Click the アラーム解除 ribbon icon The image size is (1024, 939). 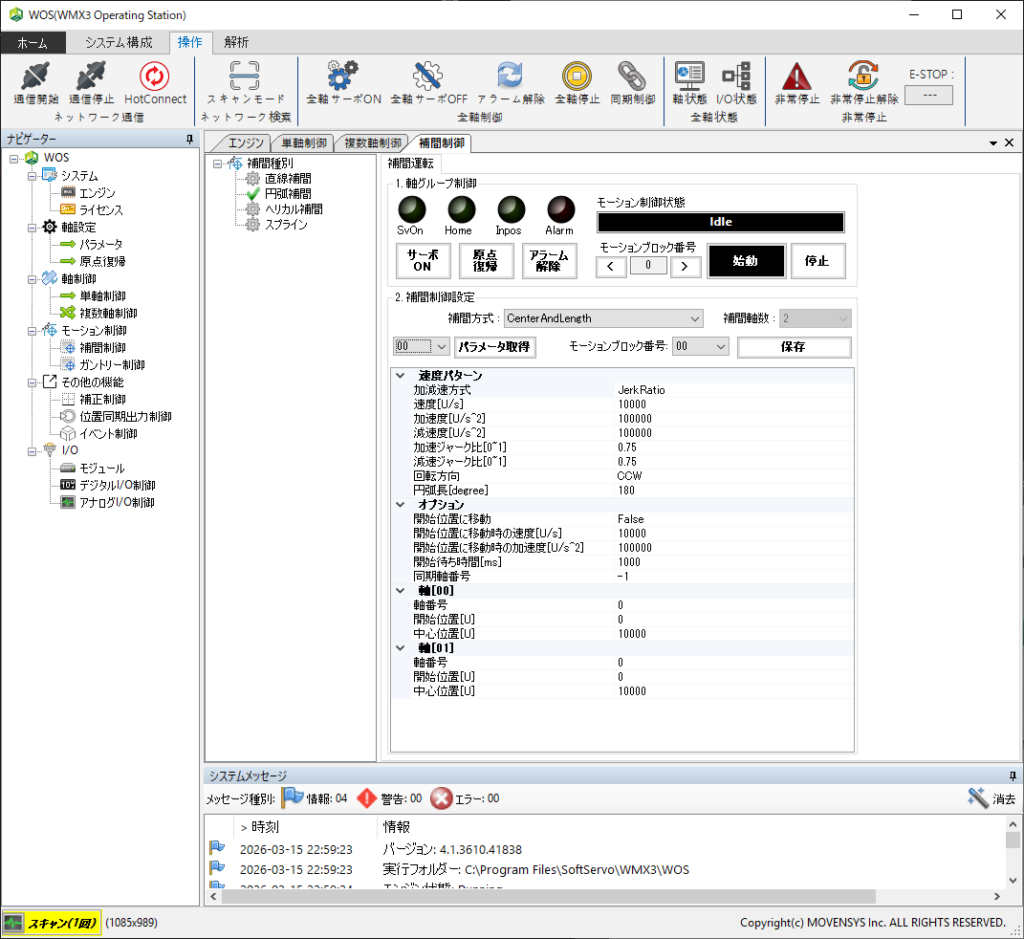(510, 77)
